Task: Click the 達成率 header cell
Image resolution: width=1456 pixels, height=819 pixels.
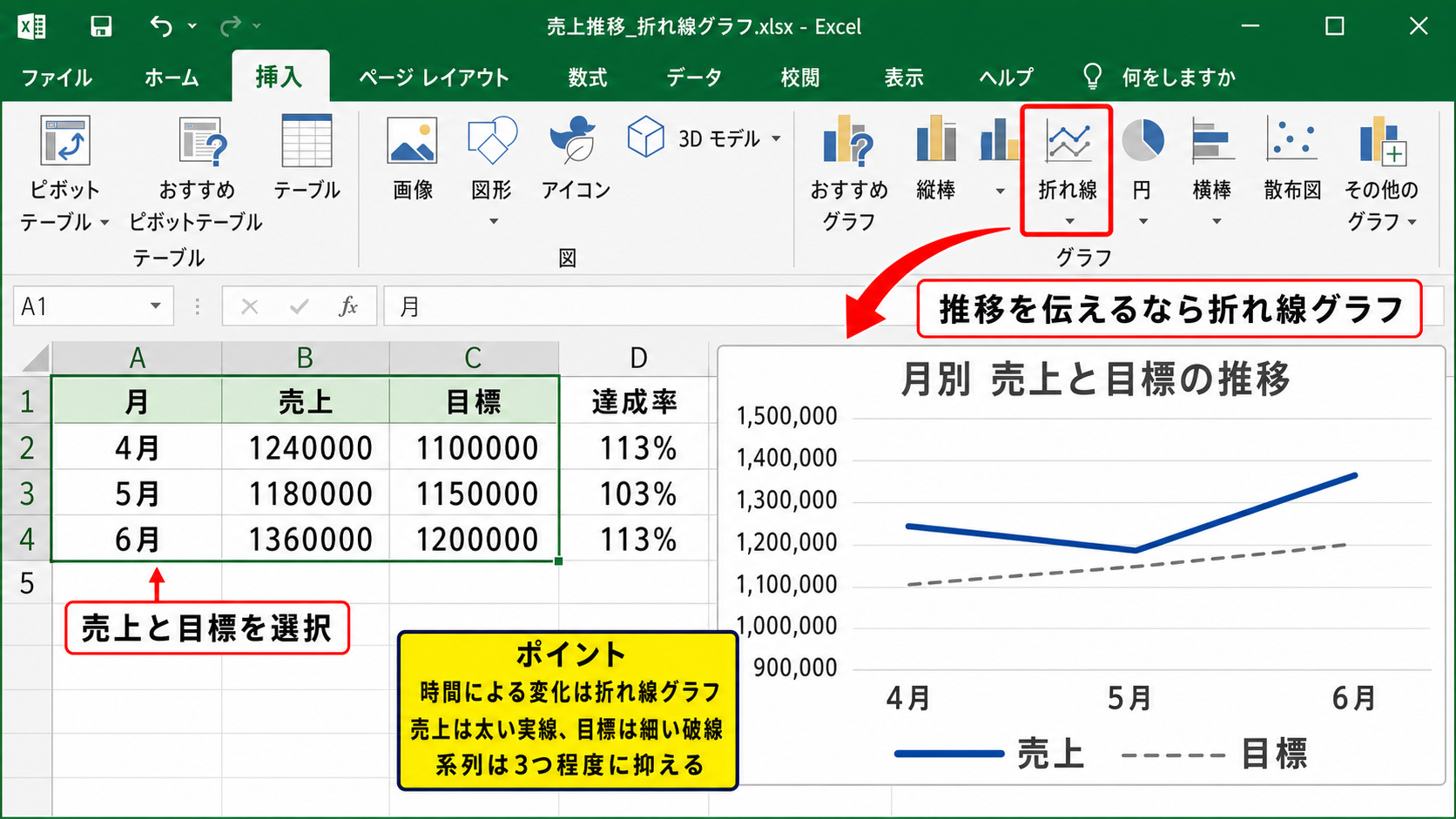Action: pyautogui.click(x=636, y=401)
